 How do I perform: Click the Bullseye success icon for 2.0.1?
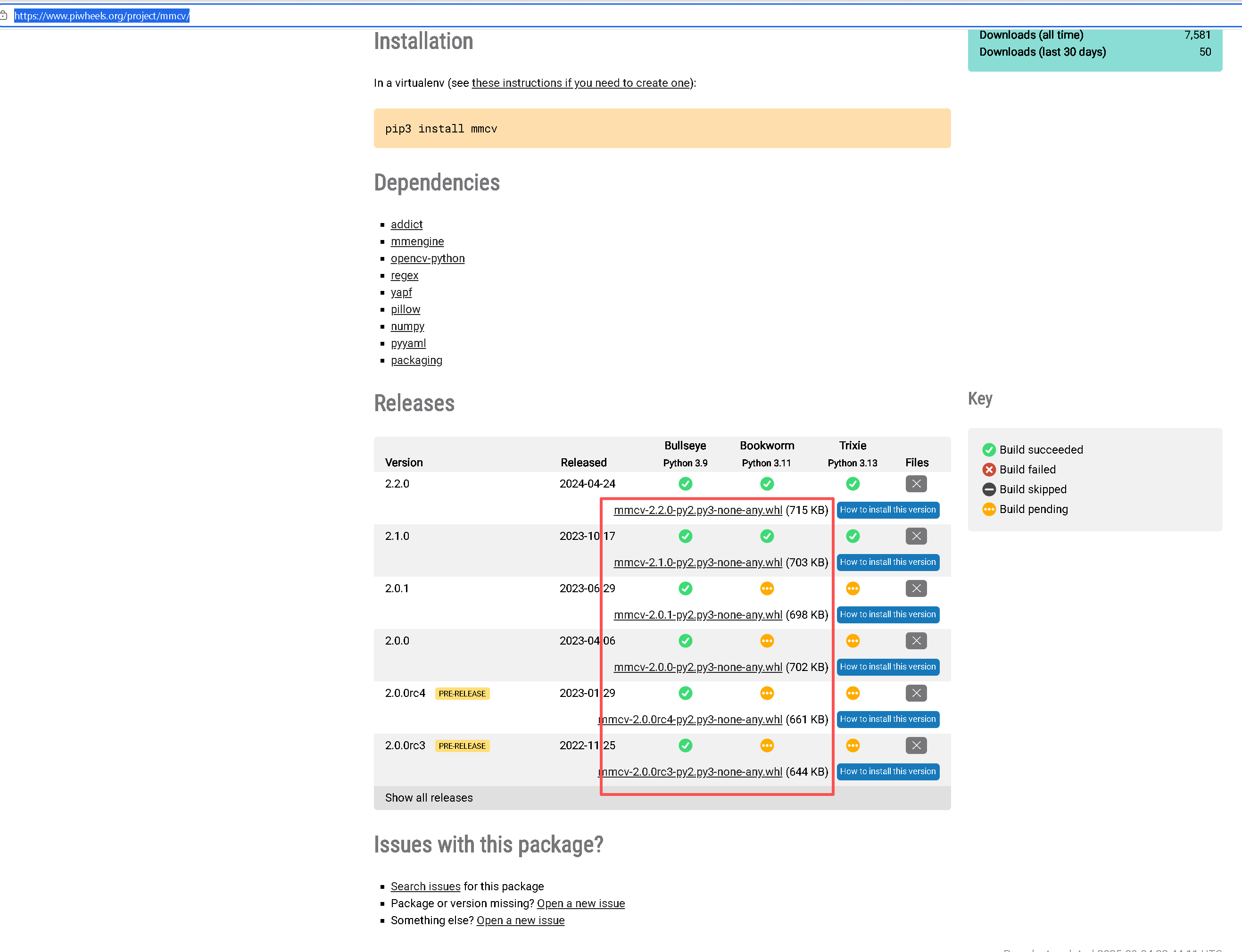685,589
